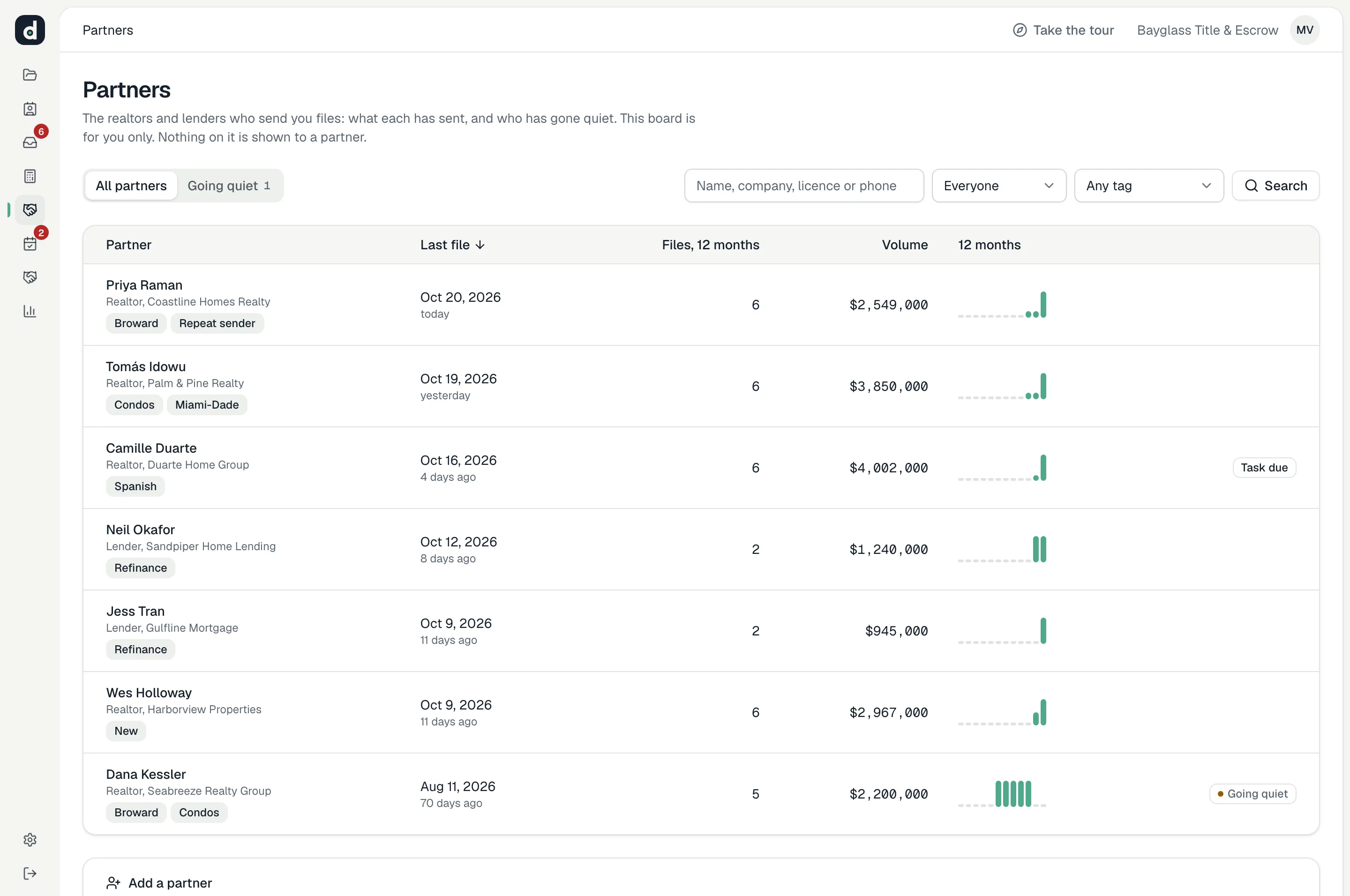1350x896 pixels.
Task: Open the lower handshake icon in sidebar
Action: [x=30, y=277]
